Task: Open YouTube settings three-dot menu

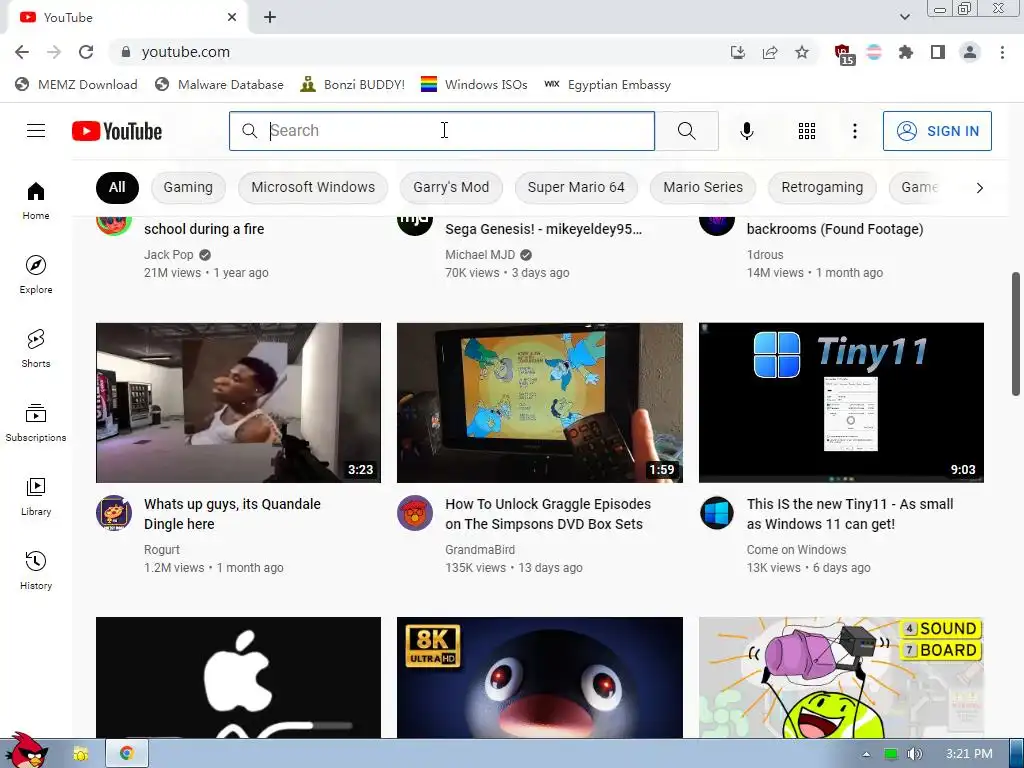Action: (x=854, y=131)
